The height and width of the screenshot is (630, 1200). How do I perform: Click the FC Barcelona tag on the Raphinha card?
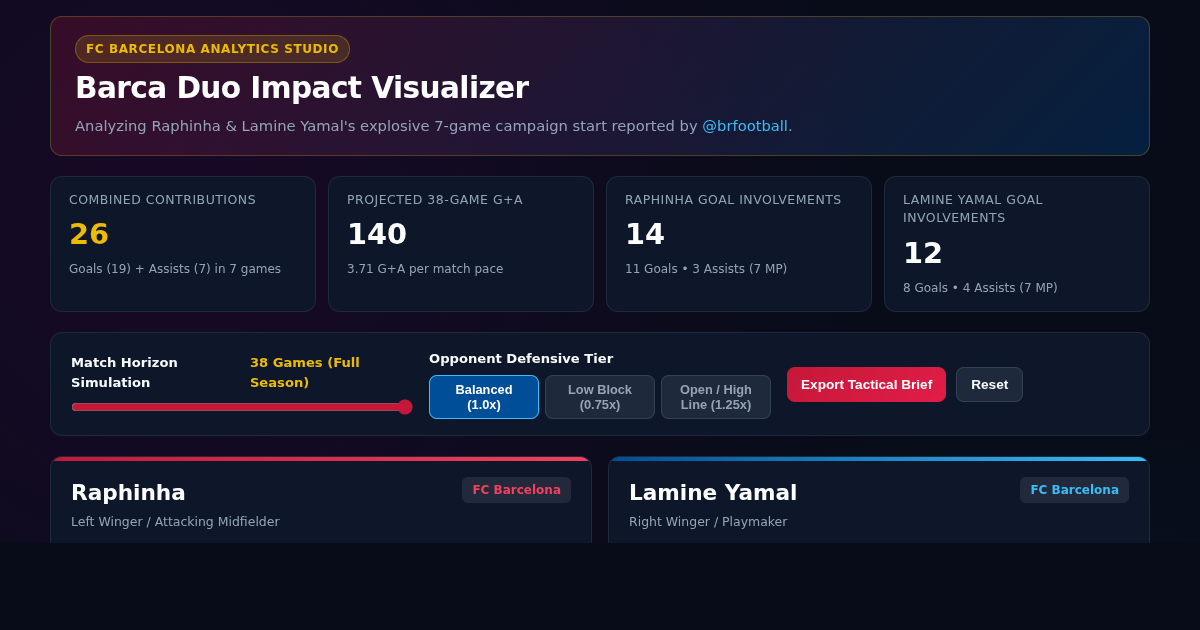(x=516, y=490)
